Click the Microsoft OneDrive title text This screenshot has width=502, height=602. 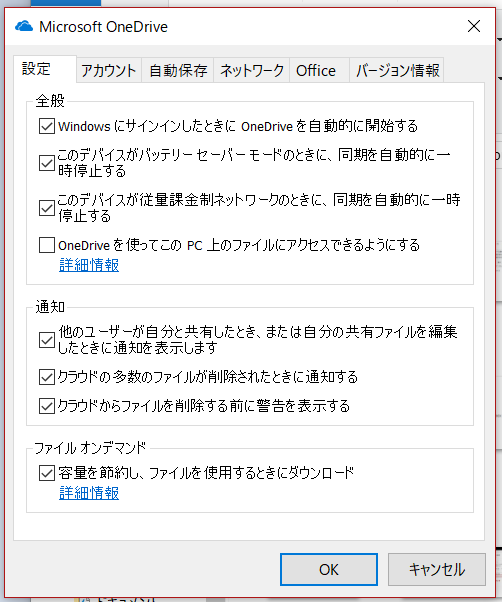tap(104, 27)
